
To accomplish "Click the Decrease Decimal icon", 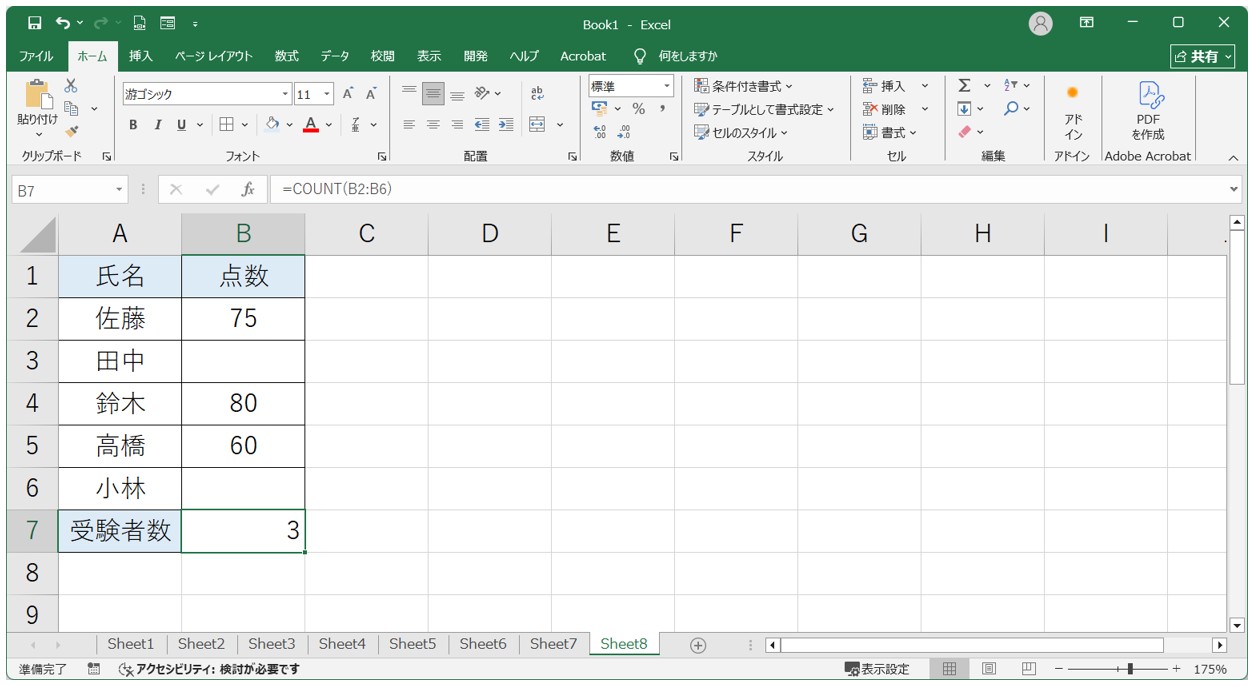I will point(624,131).
